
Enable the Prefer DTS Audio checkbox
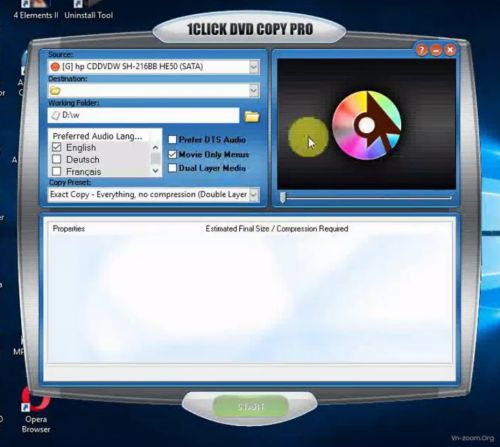tap(172, 139)
